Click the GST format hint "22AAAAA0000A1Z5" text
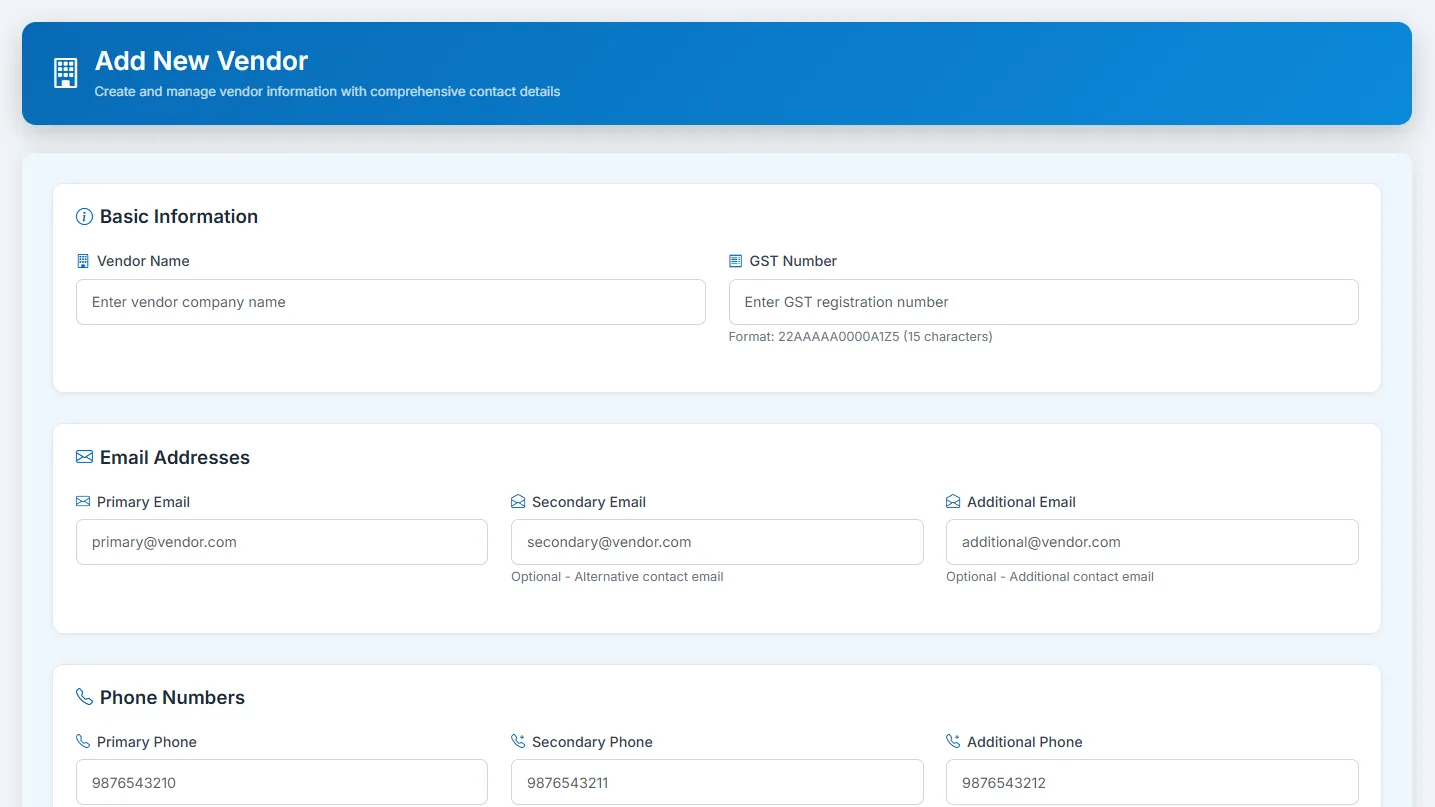This screenshot has width=1435, height=807. point(838,337)
